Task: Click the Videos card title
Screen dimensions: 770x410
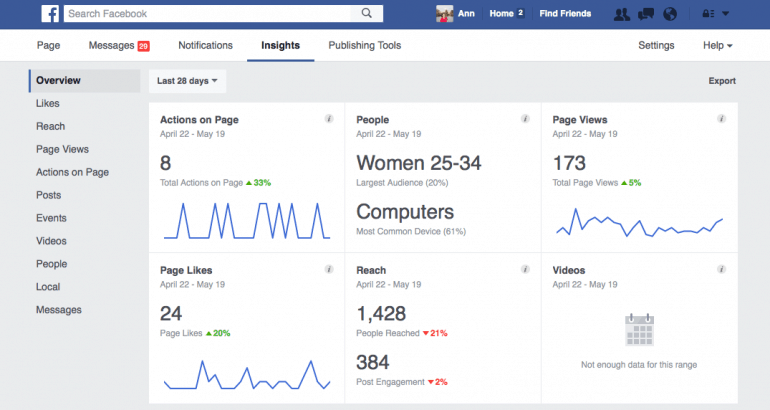Action: (x=569, y=270)
